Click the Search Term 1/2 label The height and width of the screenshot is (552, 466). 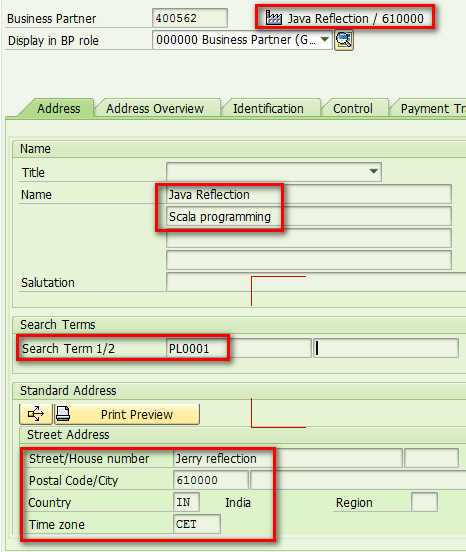point(68,349)
